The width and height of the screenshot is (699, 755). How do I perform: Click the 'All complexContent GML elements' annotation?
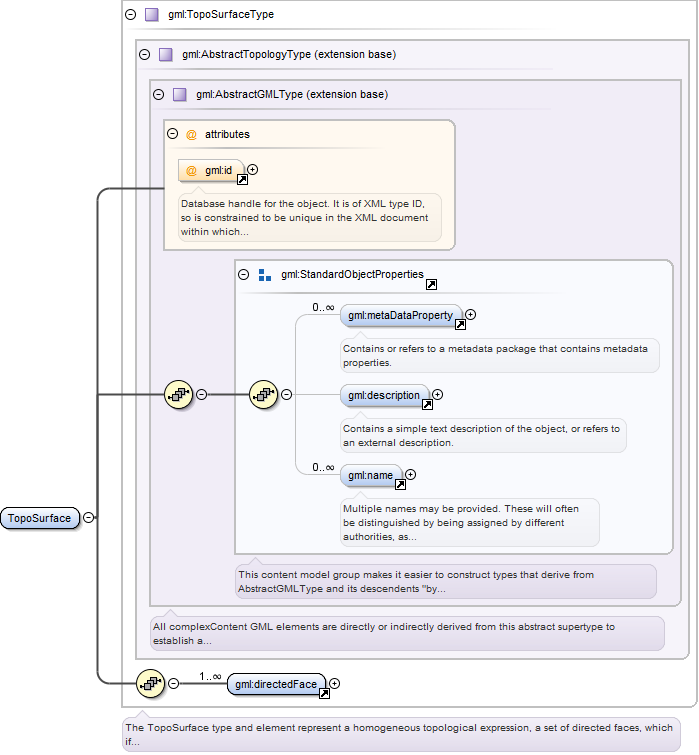[407, 633]
